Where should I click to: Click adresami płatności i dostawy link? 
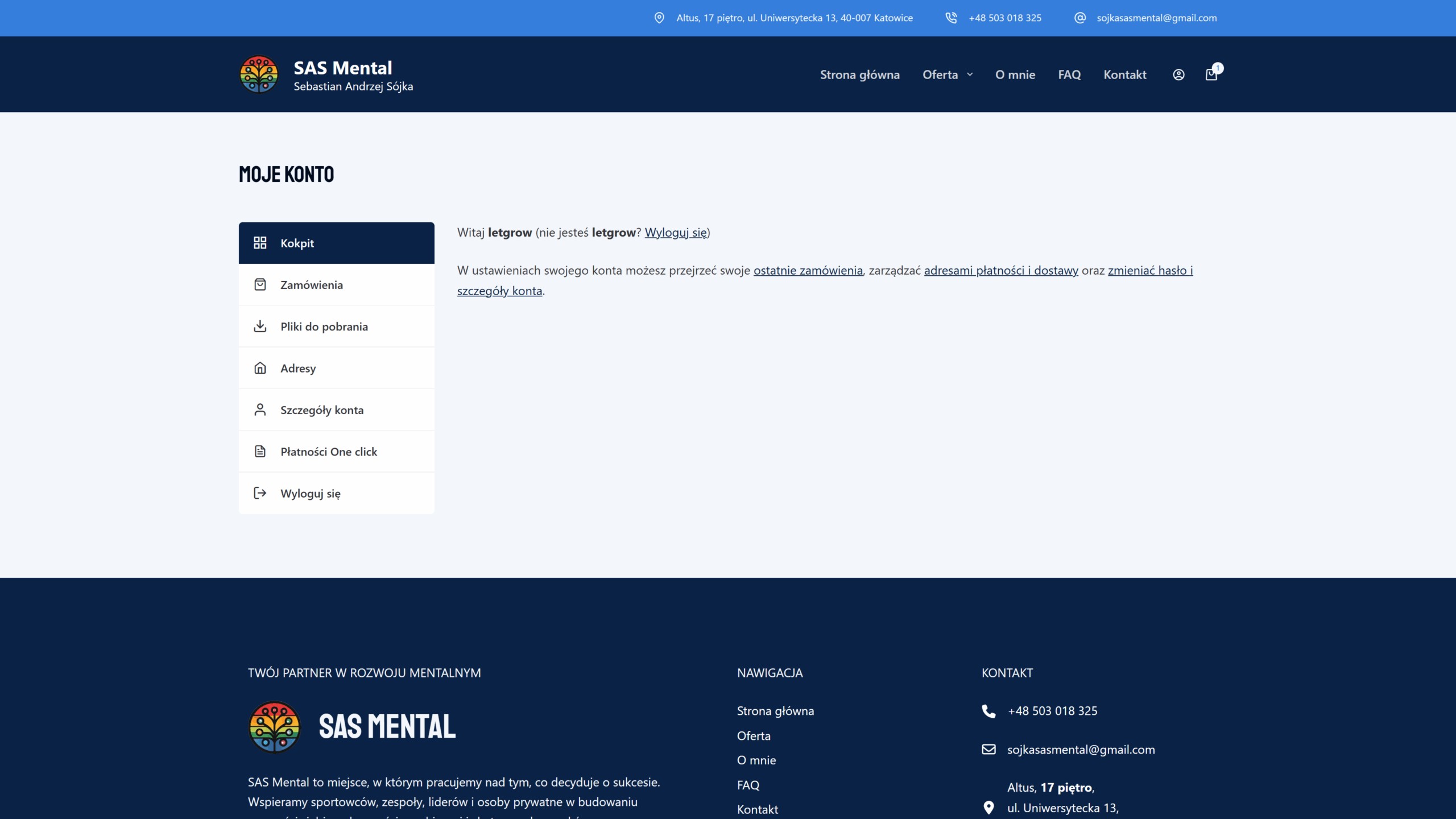(1000, 271)
